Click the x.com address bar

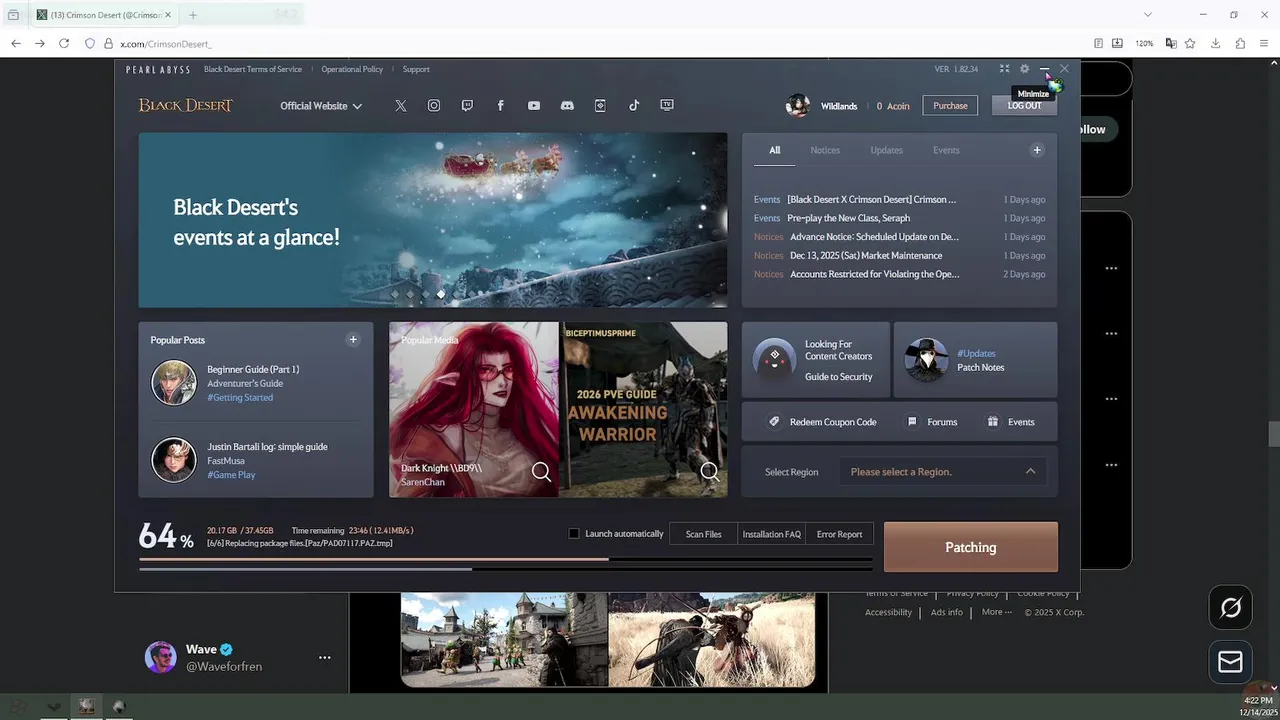(598, 43)
